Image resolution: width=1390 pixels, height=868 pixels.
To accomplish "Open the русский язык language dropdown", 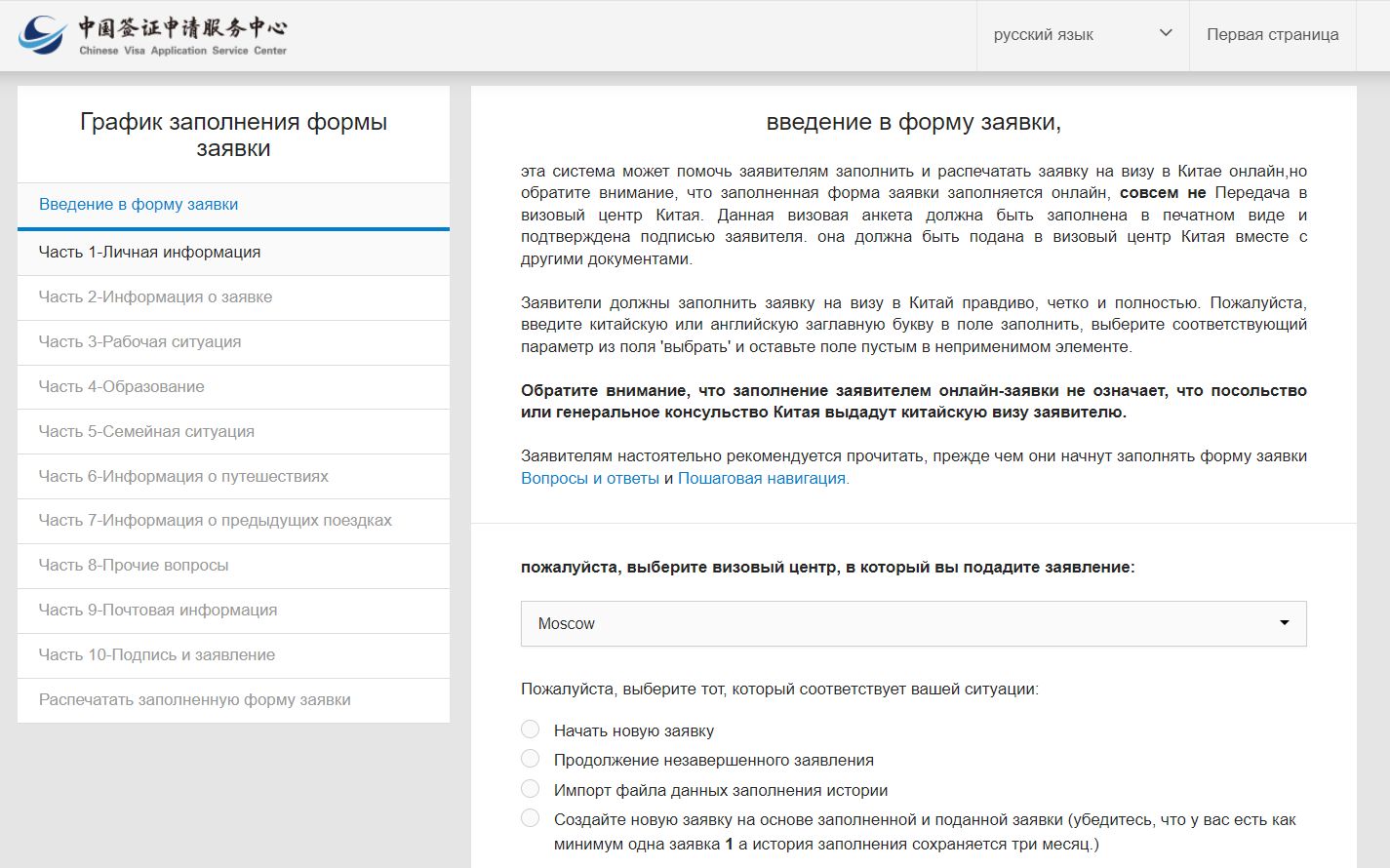I will (x=1044, y=35).
